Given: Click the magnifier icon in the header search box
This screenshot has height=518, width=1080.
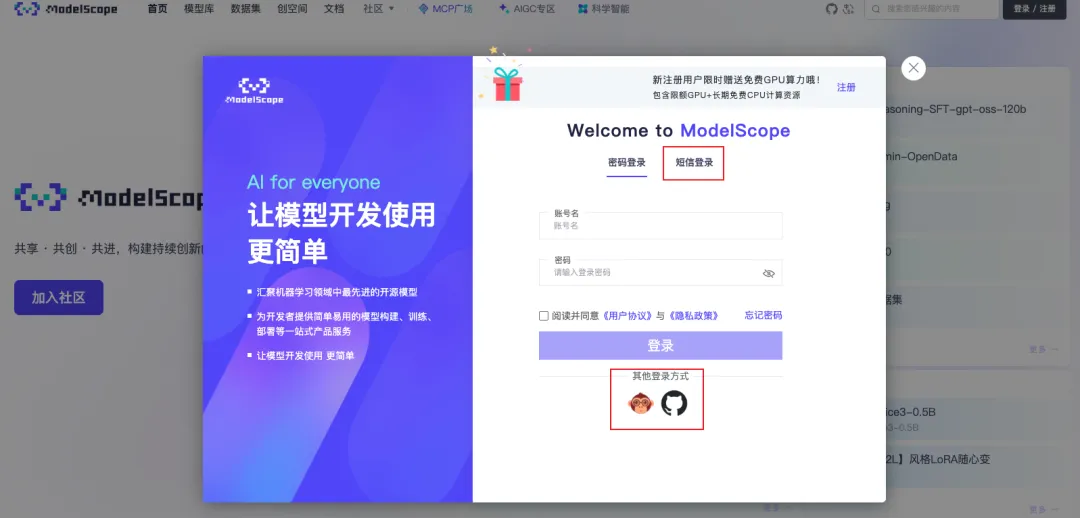Looking at the screenshot, I should 876,9.
